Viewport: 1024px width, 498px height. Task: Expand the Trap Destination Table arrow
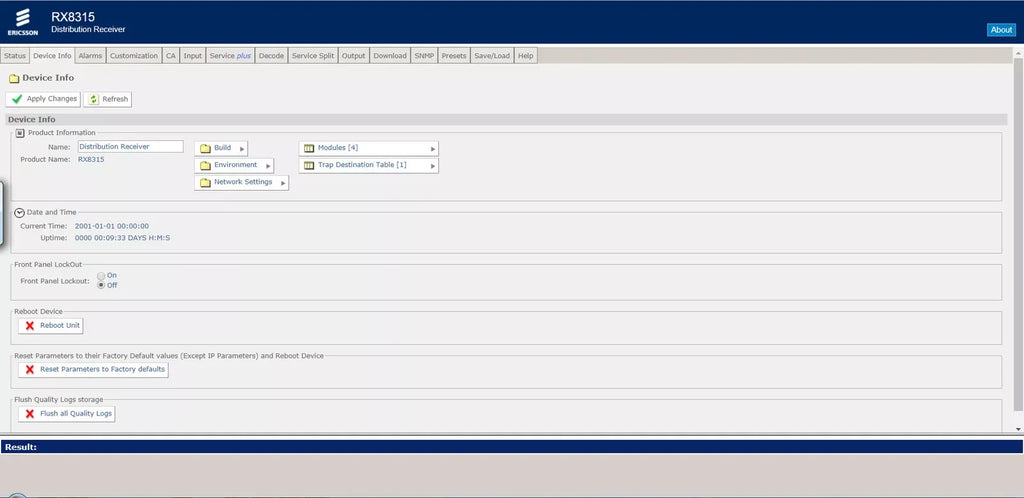click(432, 166)
